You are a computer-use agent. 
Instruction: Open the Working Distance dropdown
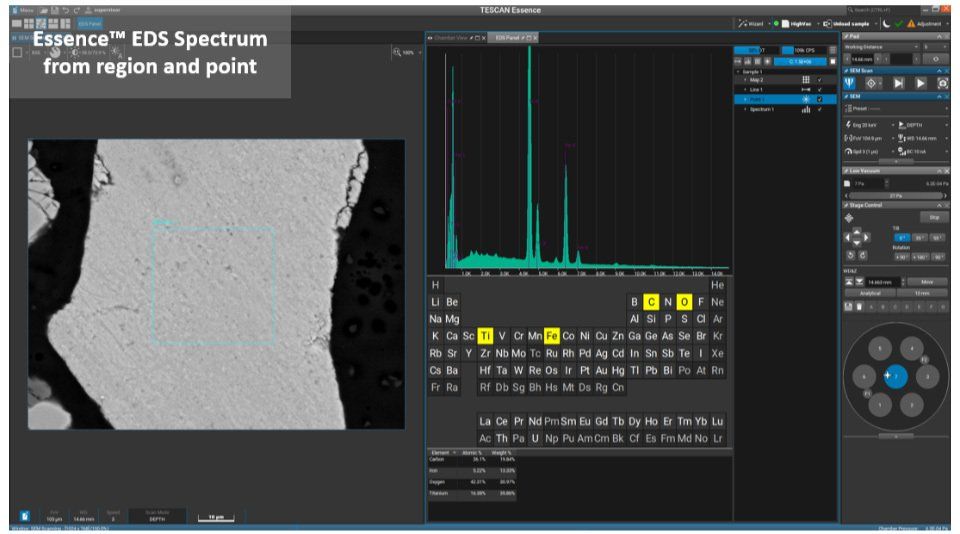(882, 47)
